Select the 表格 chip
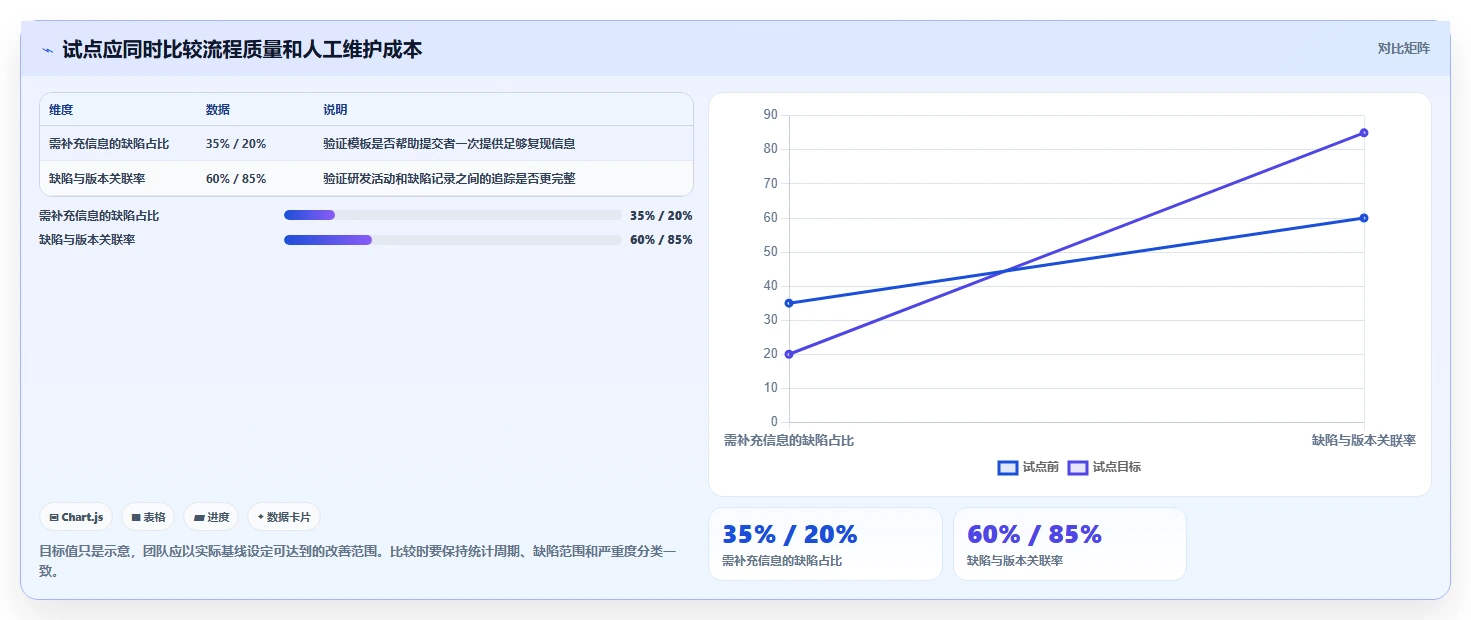 [x=148, y=517]
